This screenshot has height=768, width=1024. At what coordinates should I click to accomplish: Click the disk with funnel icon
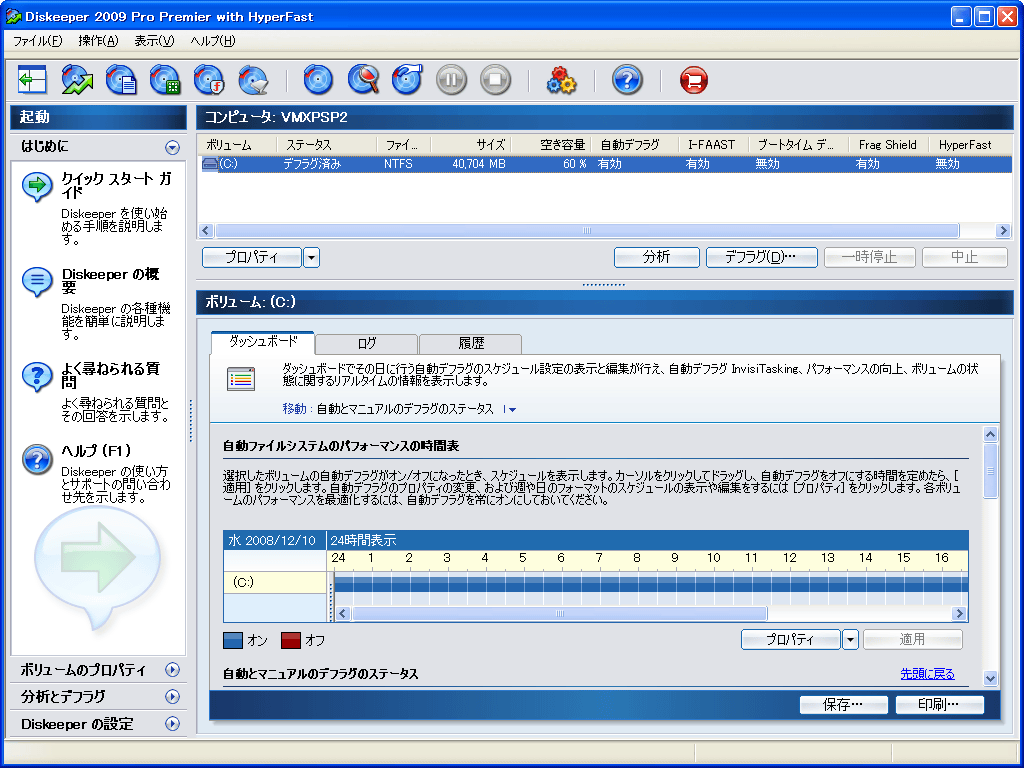click(x=253, y=80)
